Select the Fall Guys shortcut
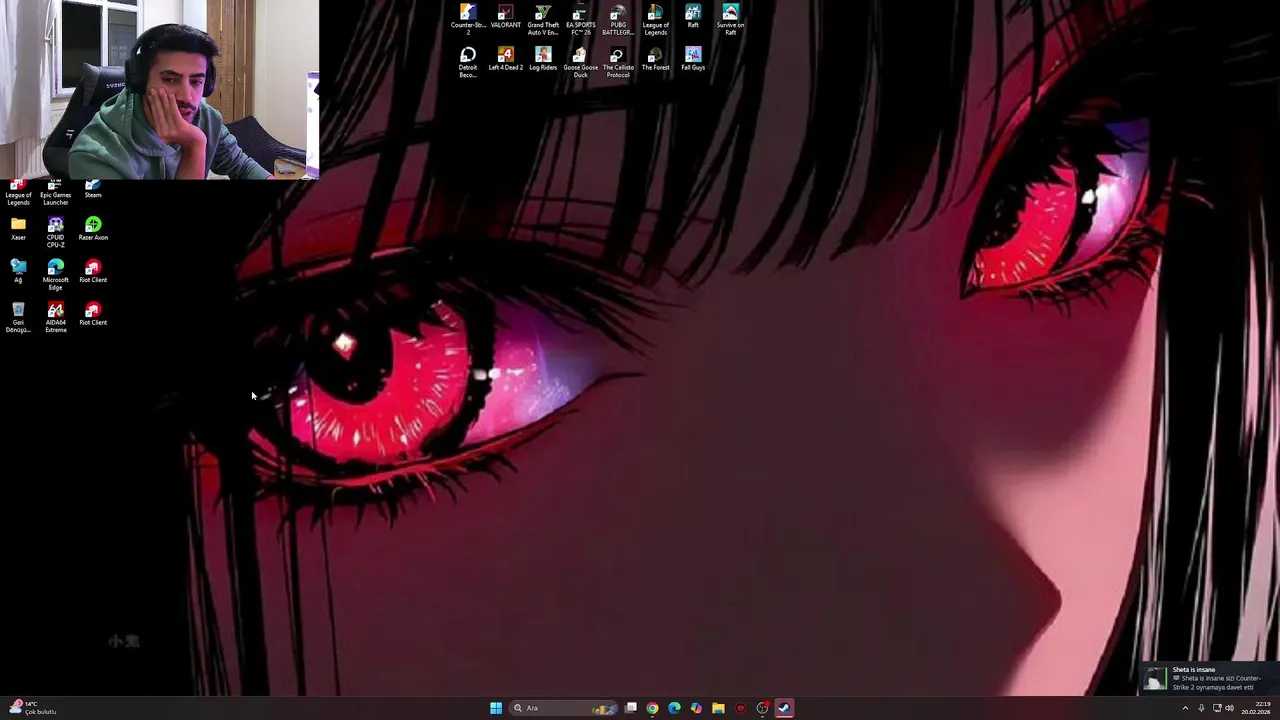 click(x=693, y=59)
